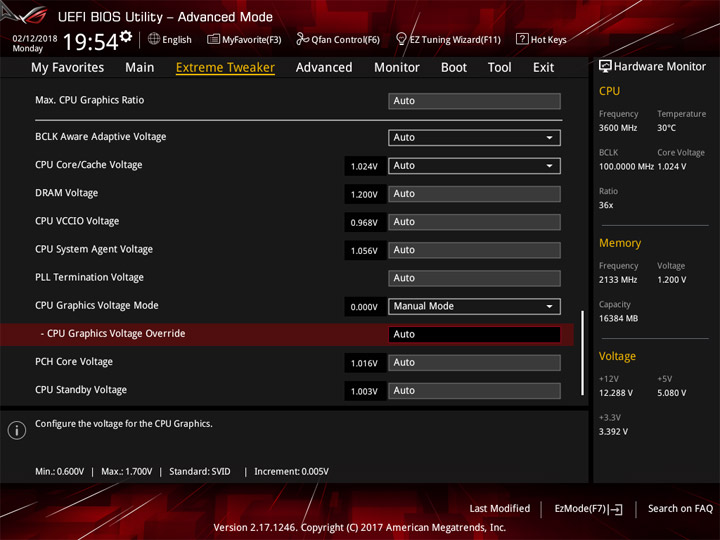Launch EZ Tuning Wizard lightbulb icon
Viewport: 720px width, 540px height.
coord(401,39)
